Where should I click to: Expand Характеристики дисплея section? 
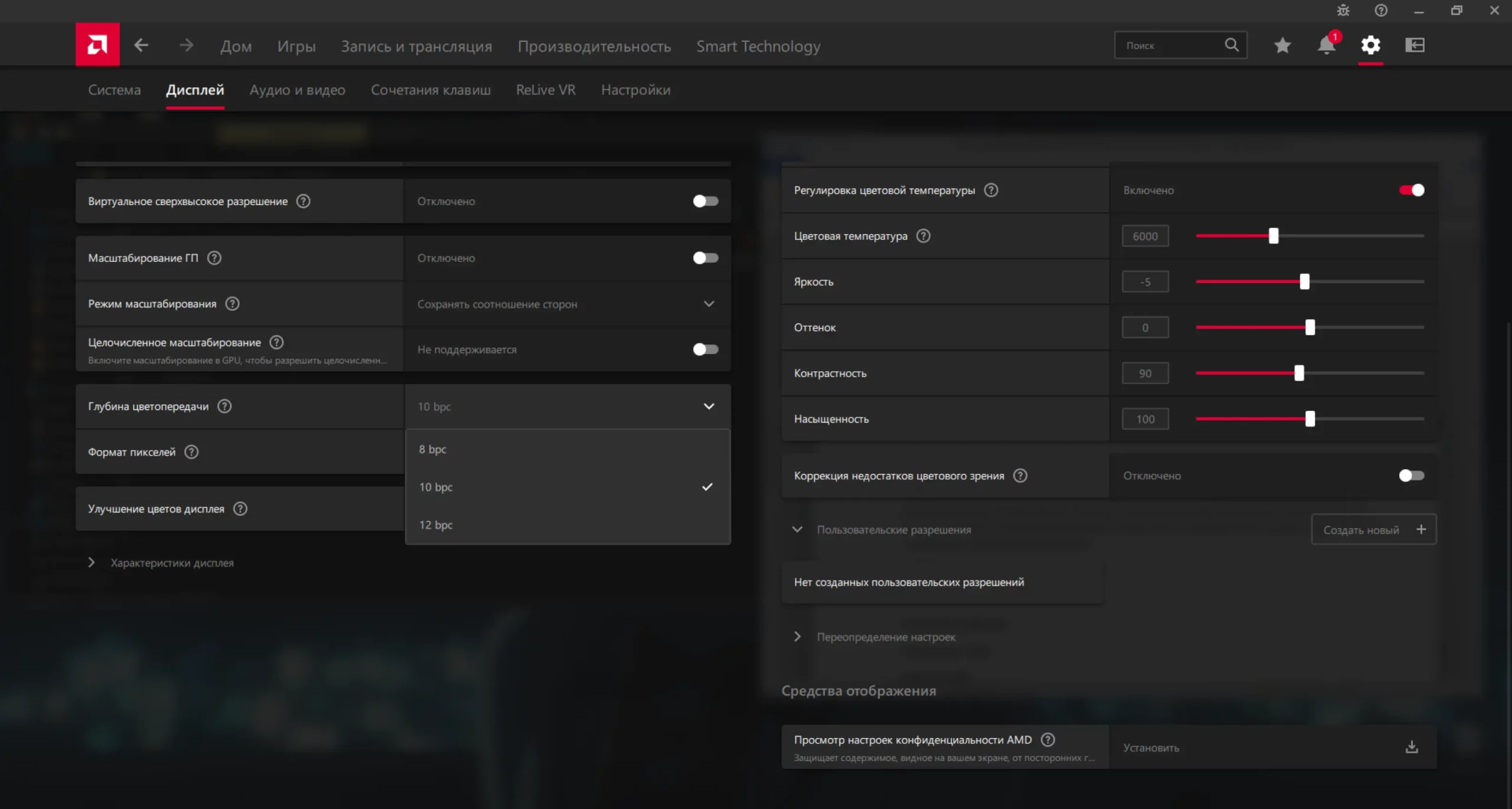click(x=171, y=563)
